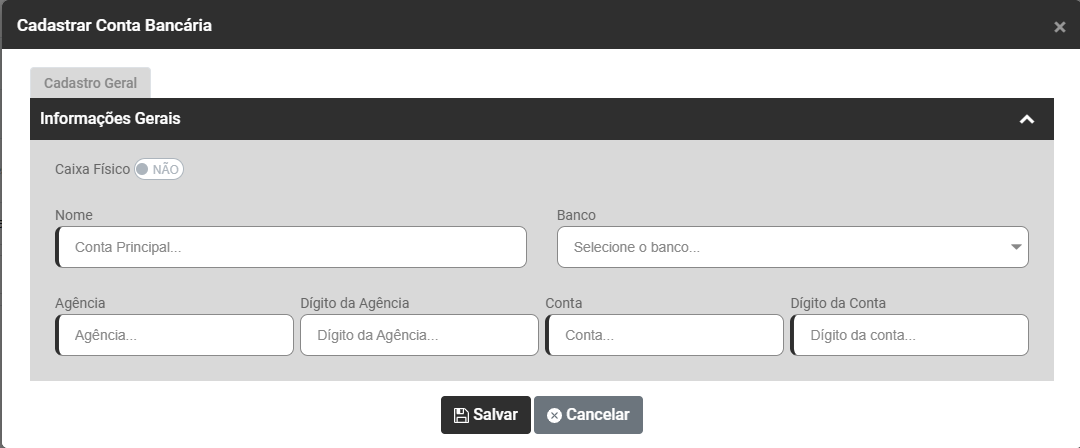The image size is (1080, 448).
Task: Toggle the Caixa Físico switch
Action: (x=159, y=169)
